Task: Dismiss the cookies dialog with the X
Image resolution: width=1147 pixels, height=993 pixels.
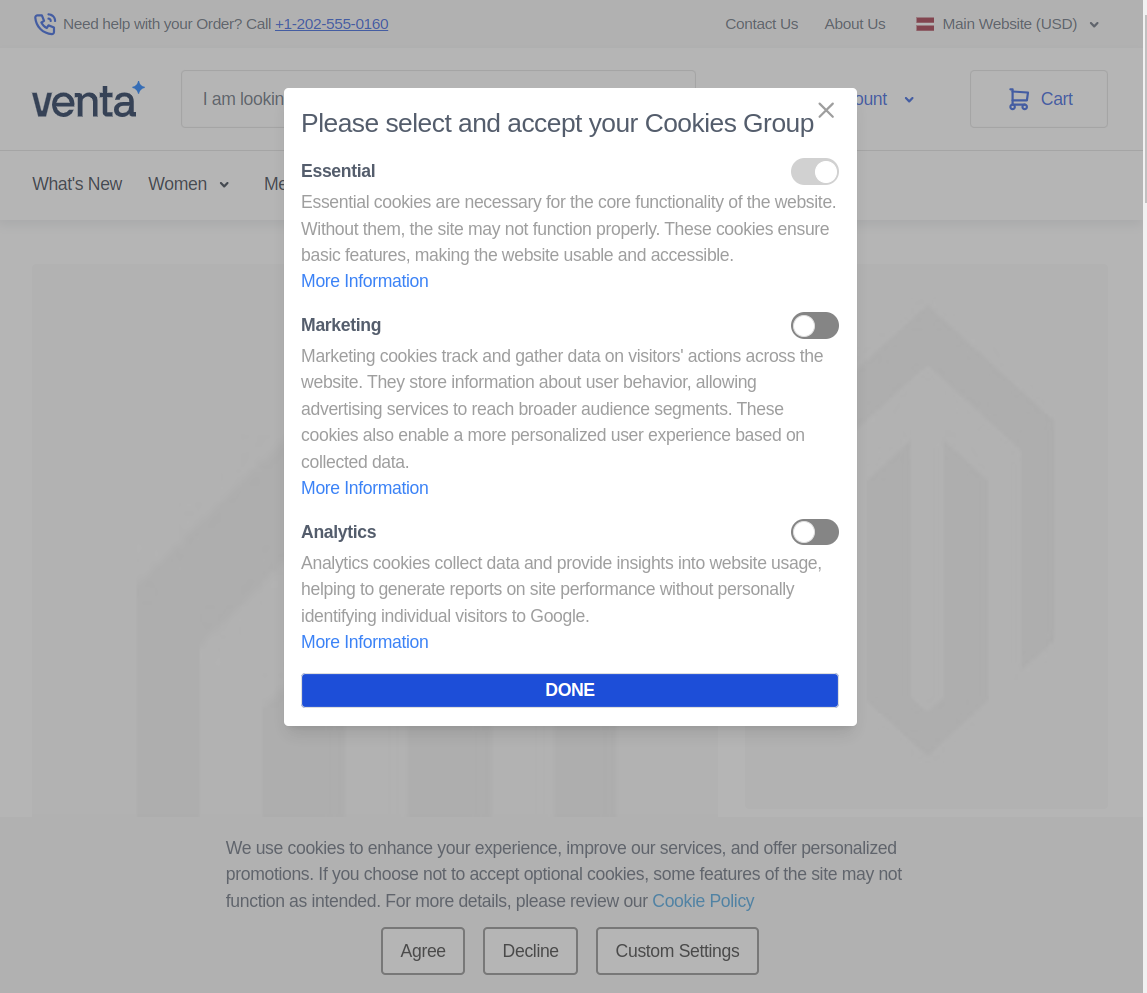Action: click(826, 110)
